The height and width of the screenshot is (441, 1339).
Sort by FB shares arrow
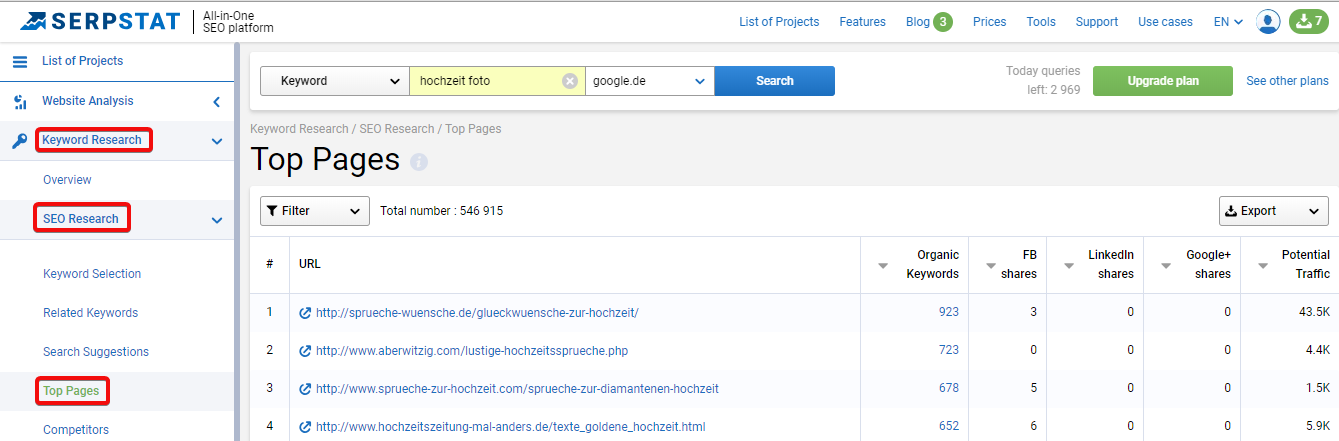tap(991, 266)
